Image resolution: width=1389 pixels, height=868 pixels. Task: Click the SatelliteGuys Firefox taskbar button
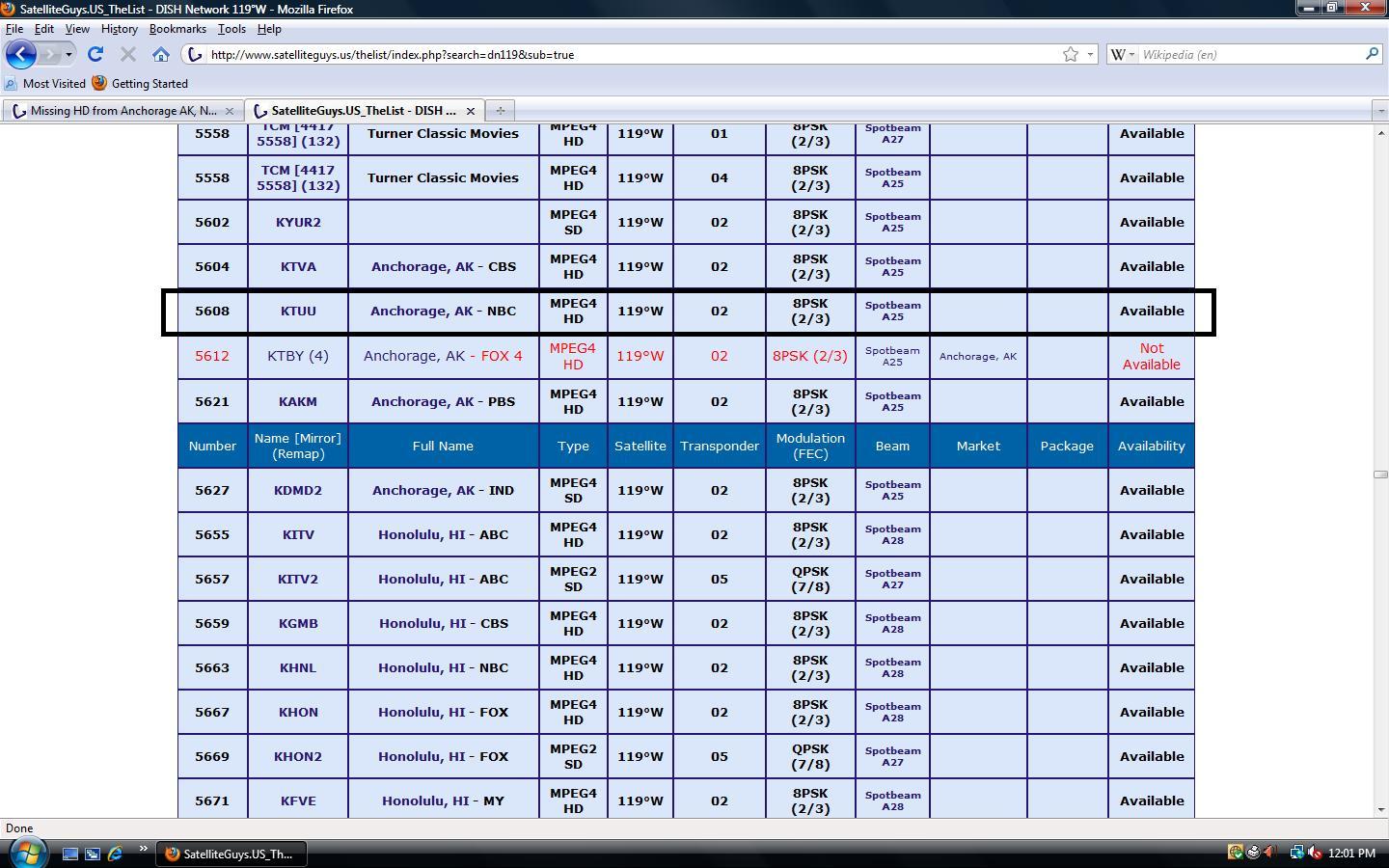[x=231, y=854]
